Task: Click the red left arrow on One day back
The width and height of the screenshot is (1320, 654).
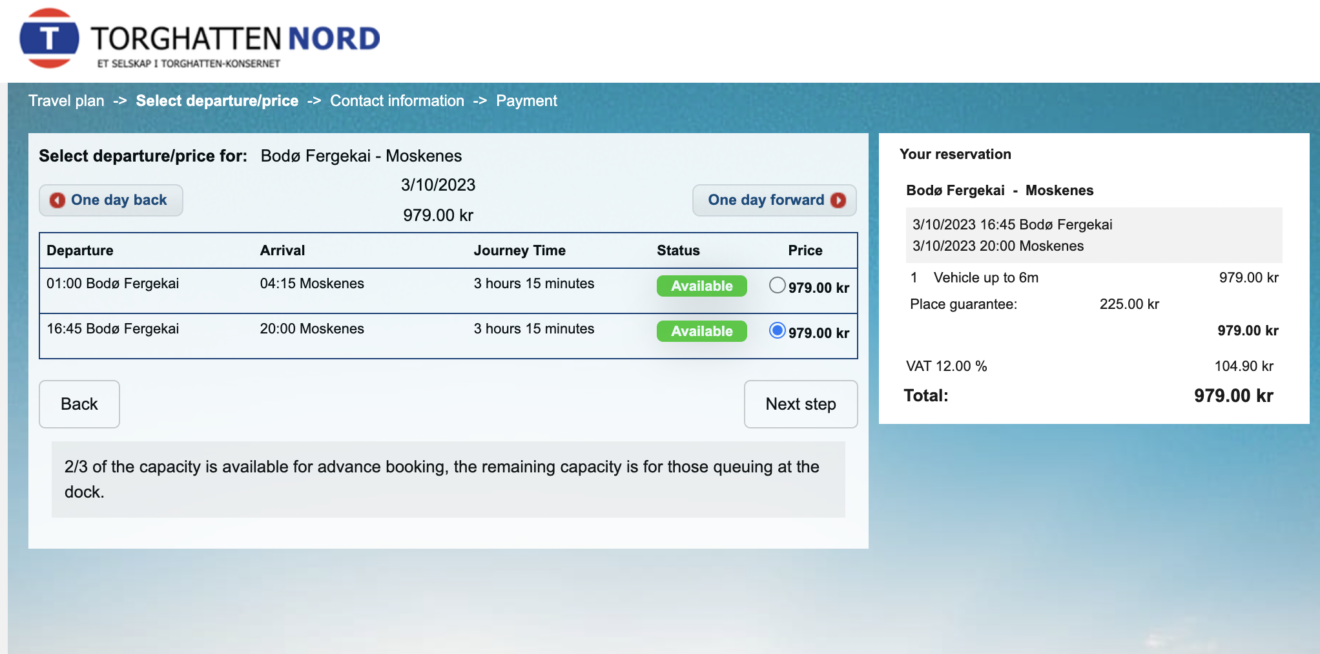Action: 58,200
